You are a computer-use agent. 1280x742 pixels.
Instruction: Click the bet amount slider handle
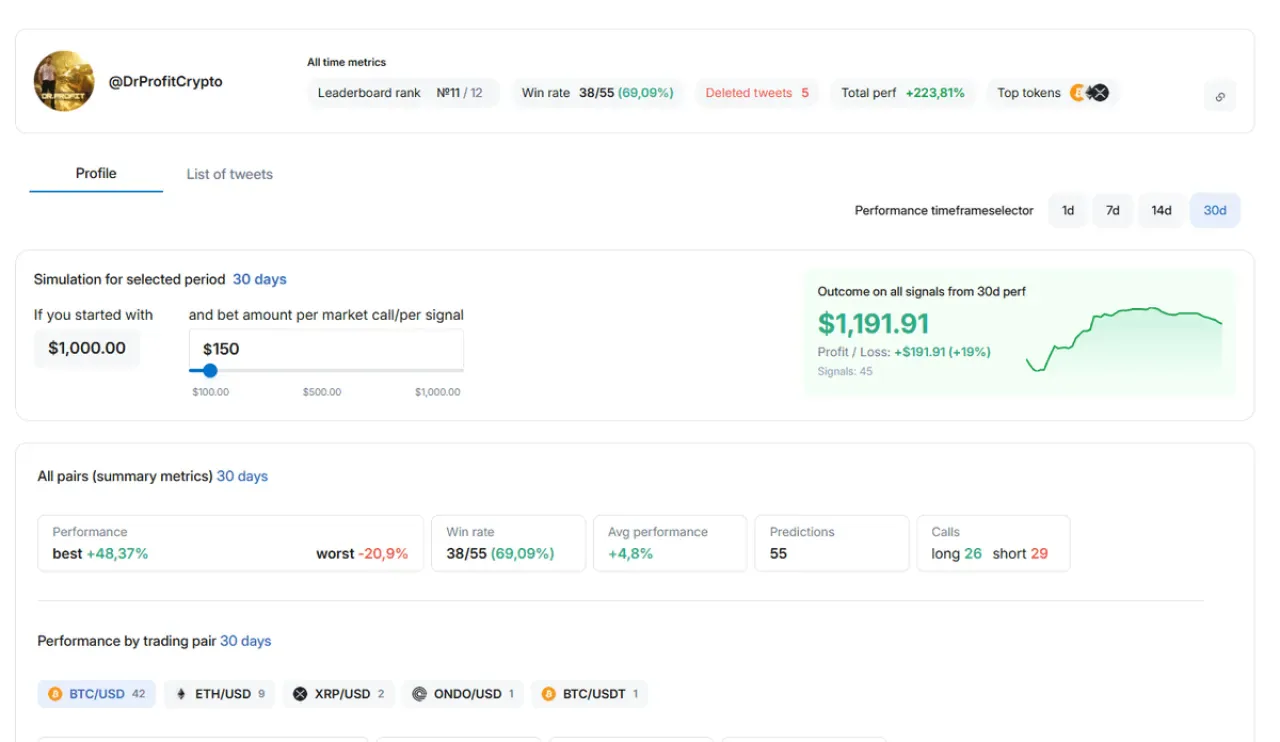pos(210,370)
